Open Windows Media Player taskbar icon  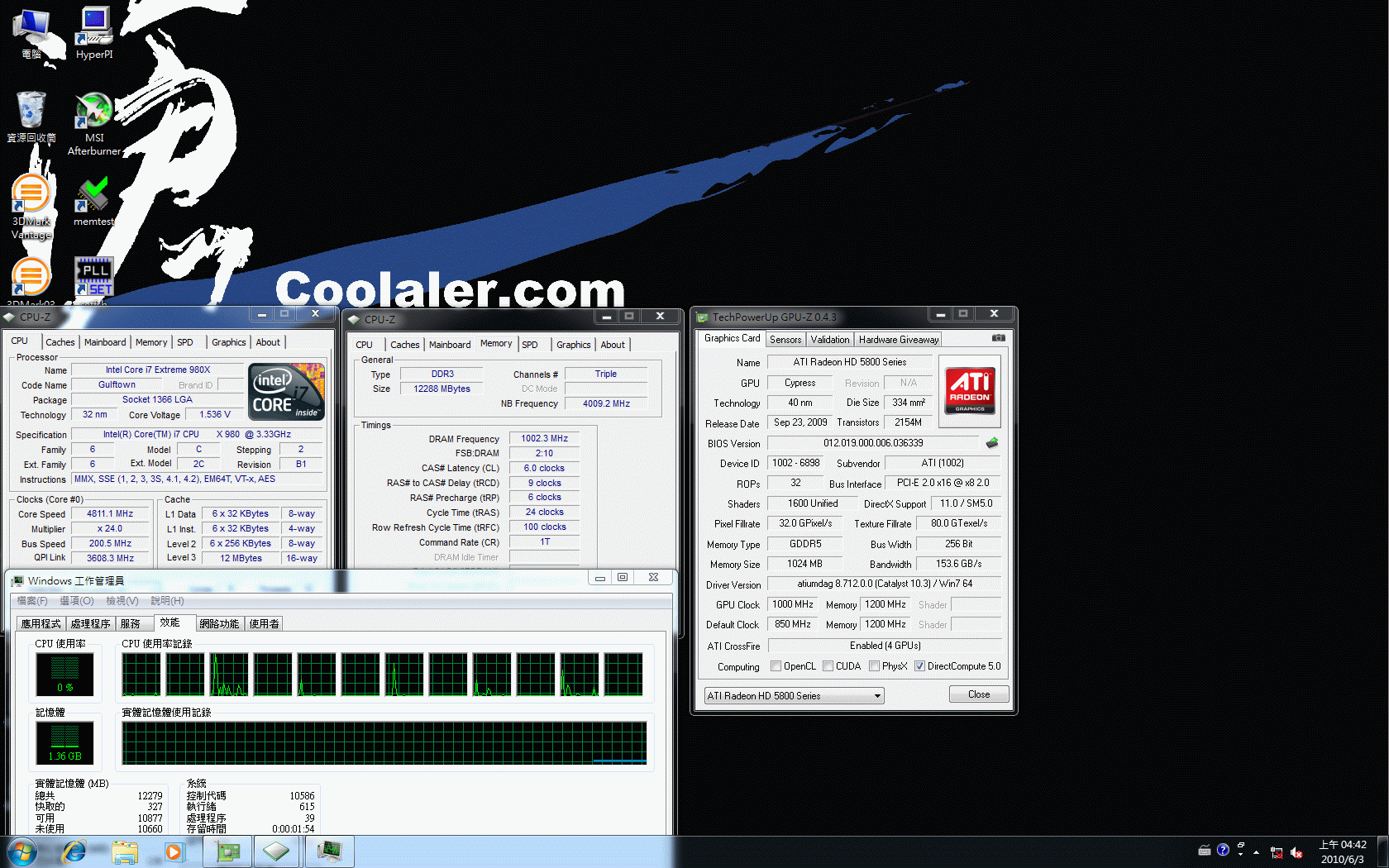pos(174,851)
